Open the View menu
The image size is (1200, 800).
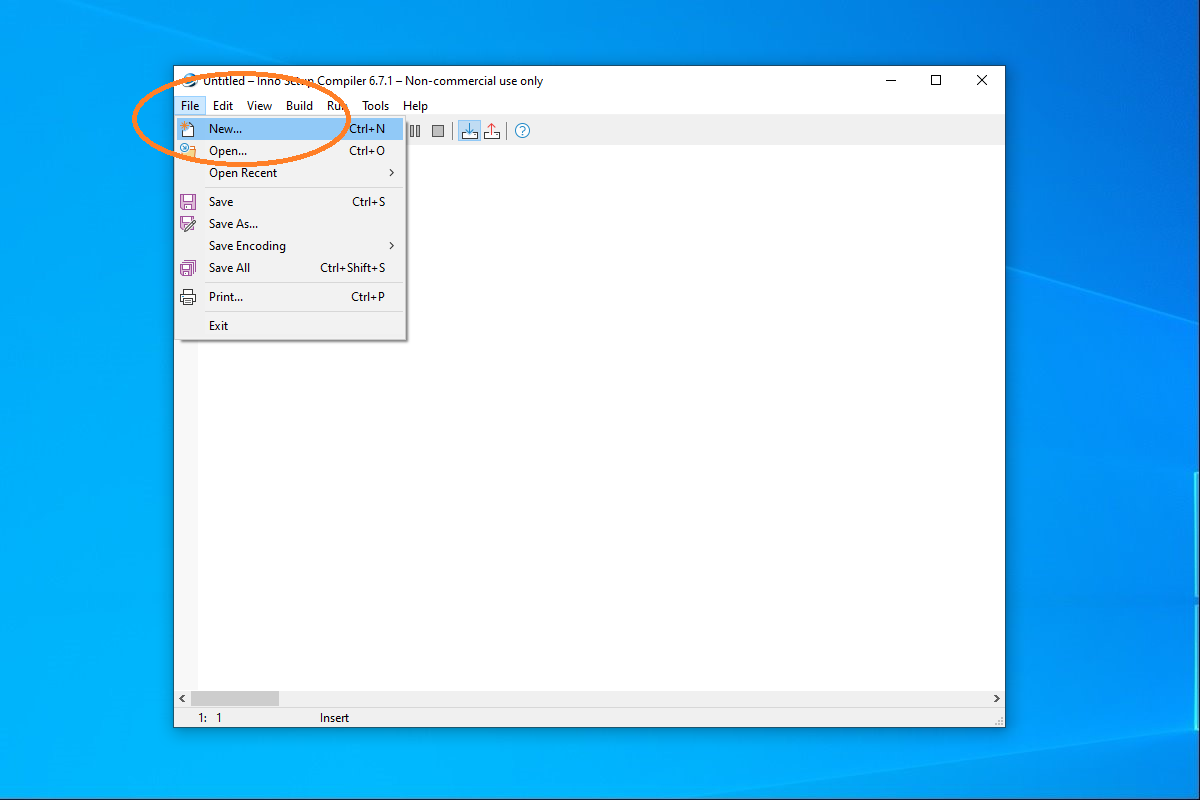[259, 106]
